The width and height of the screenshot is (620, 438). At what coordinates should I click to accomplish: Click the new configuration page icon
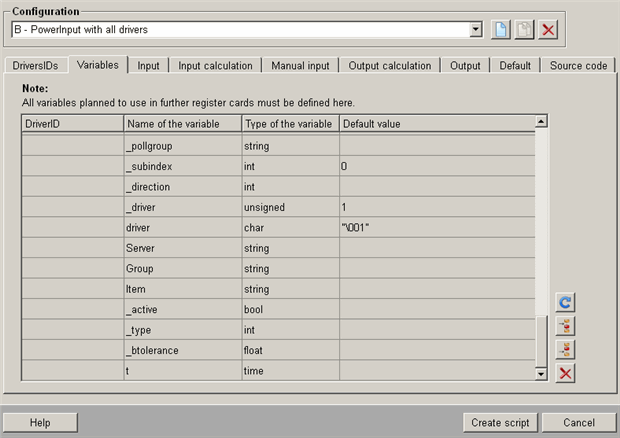point(501,30)
